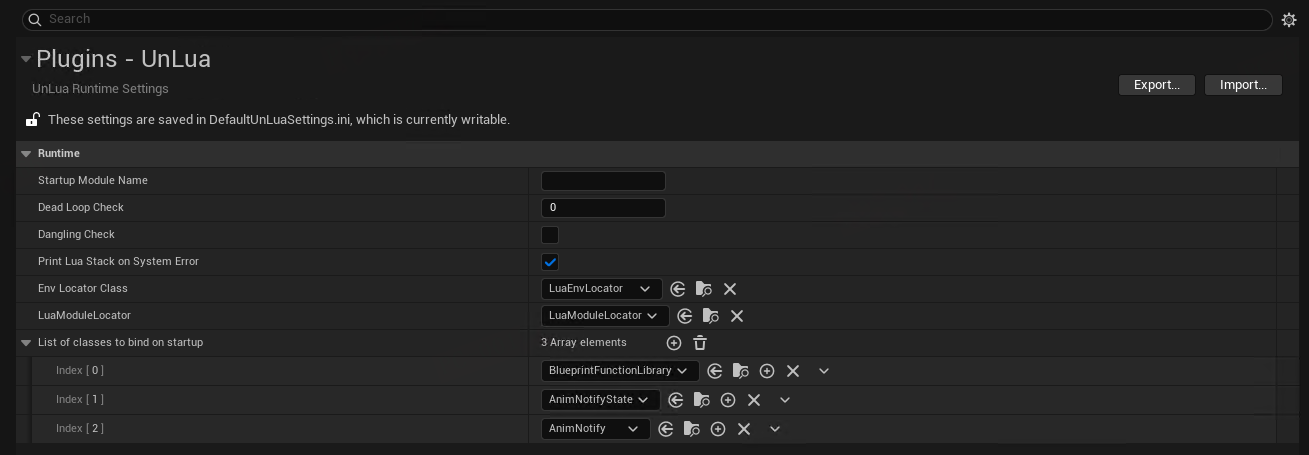The height and width of the screenshot is (455, 1309).
Task: Select the LuaModuleLocator property label
Action: pos(84,316)
